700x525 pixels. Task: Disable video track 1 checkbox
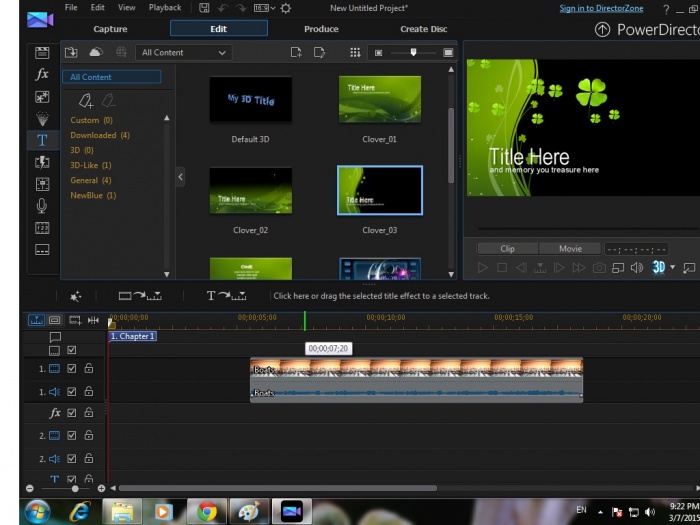pos(72,369)
